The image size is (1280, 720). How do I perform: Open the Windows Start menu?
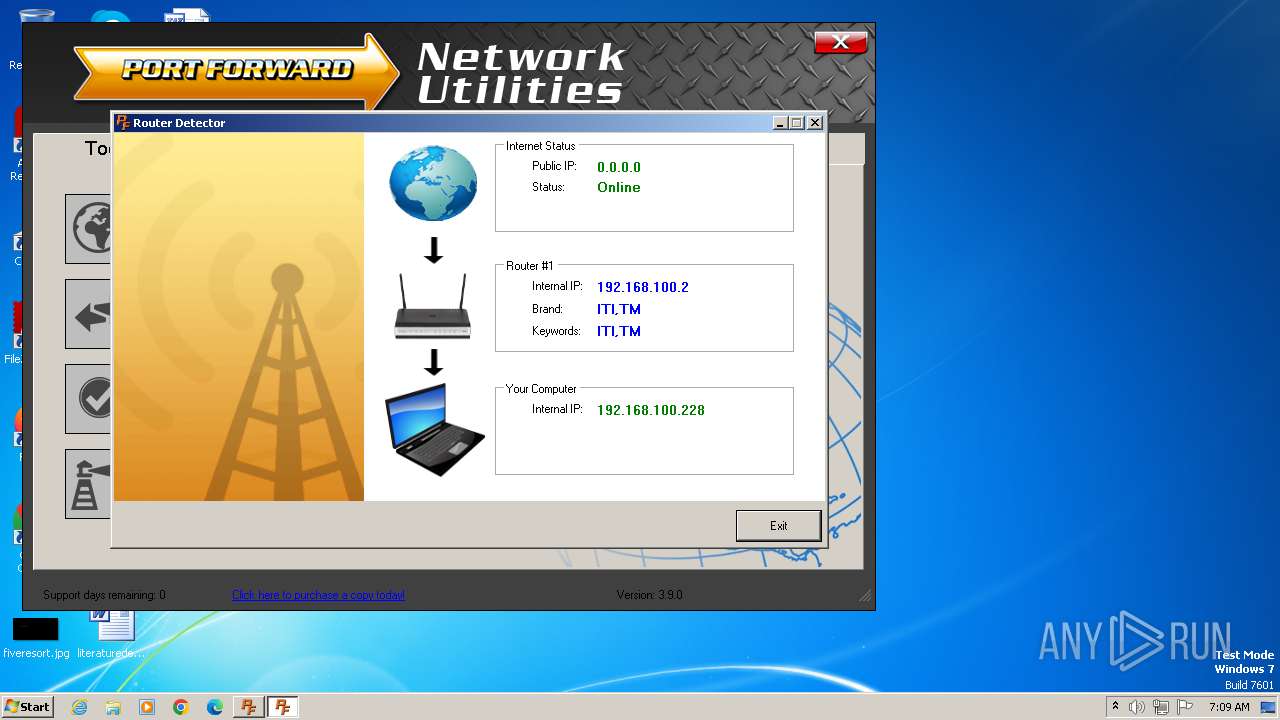[x=27, y=706]
